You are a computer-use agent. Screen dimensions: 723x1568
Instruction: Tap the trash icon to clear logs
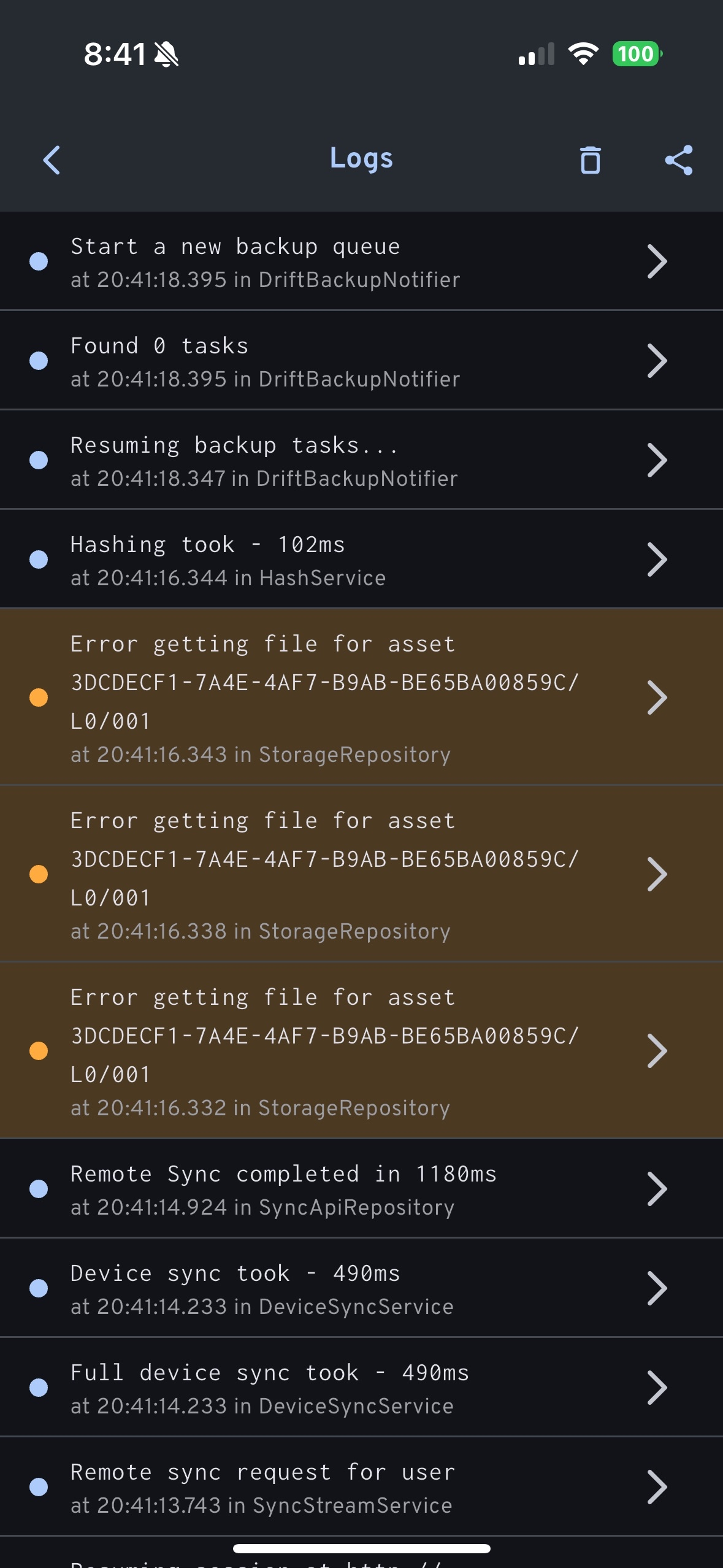(590, 160)
